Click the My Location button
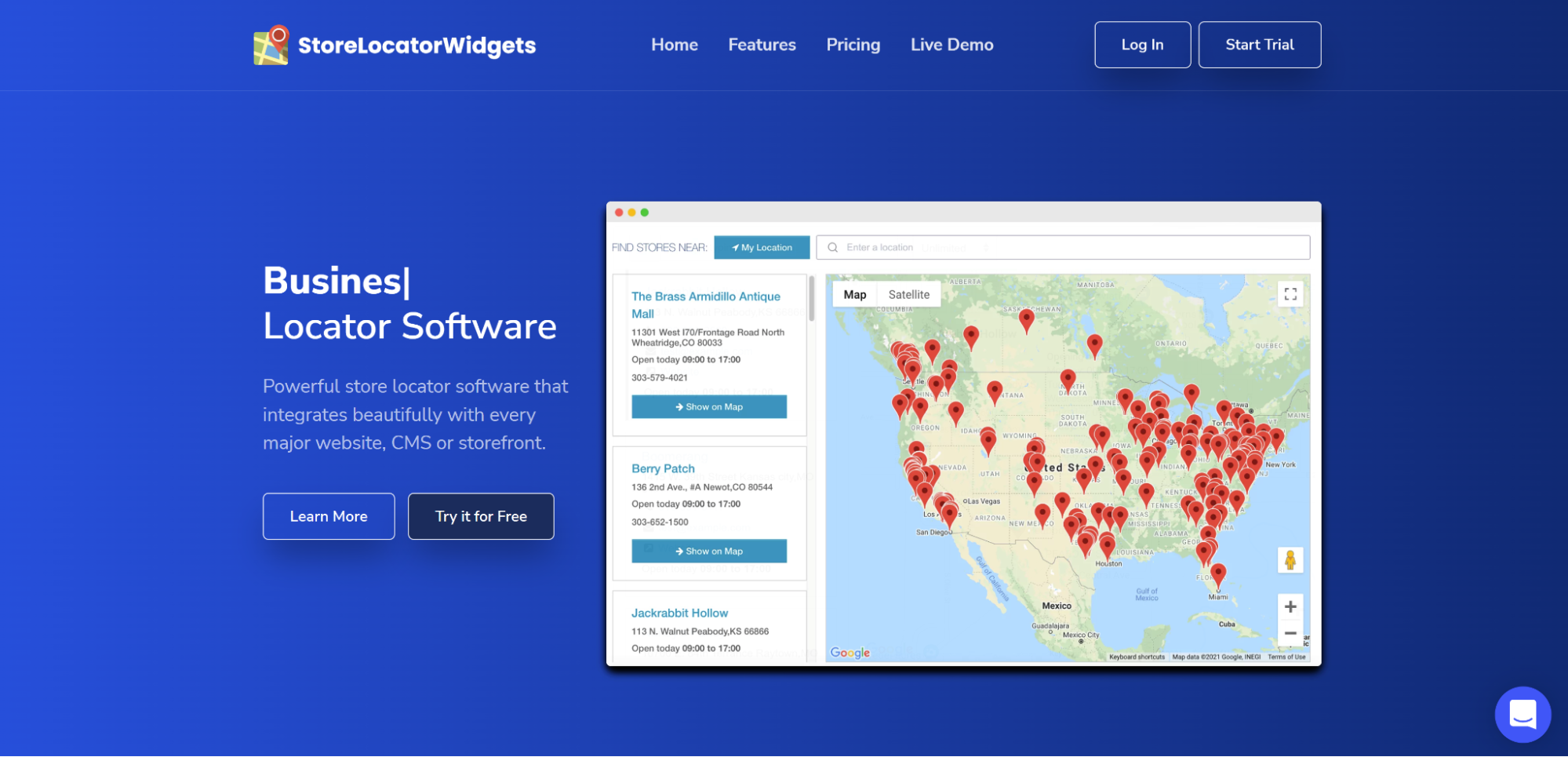 (762, 247)
